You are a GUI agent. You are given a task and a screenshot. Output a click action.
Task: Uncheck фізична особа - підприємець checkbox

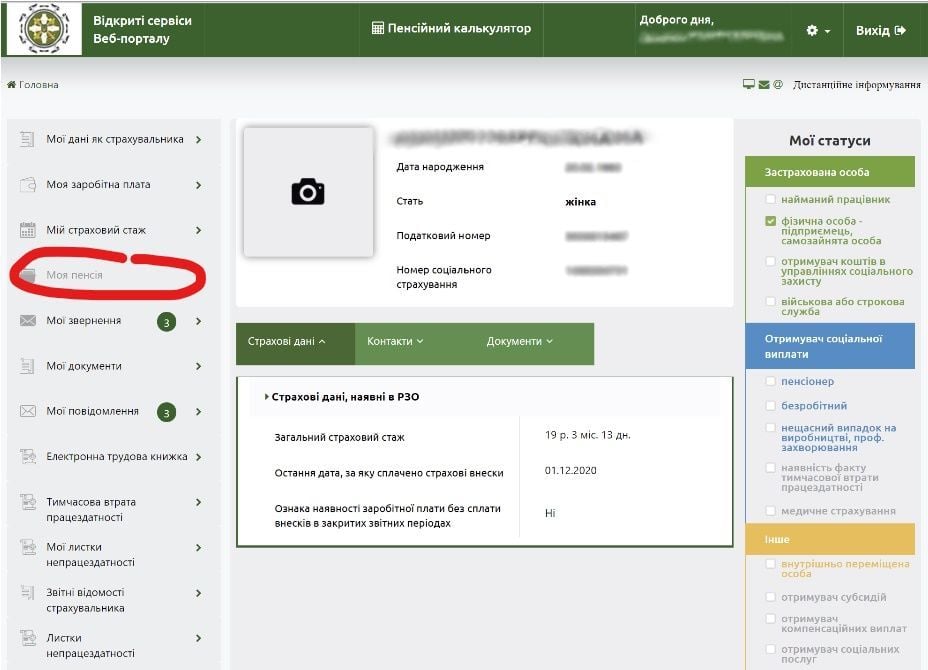tap(770, 221)
